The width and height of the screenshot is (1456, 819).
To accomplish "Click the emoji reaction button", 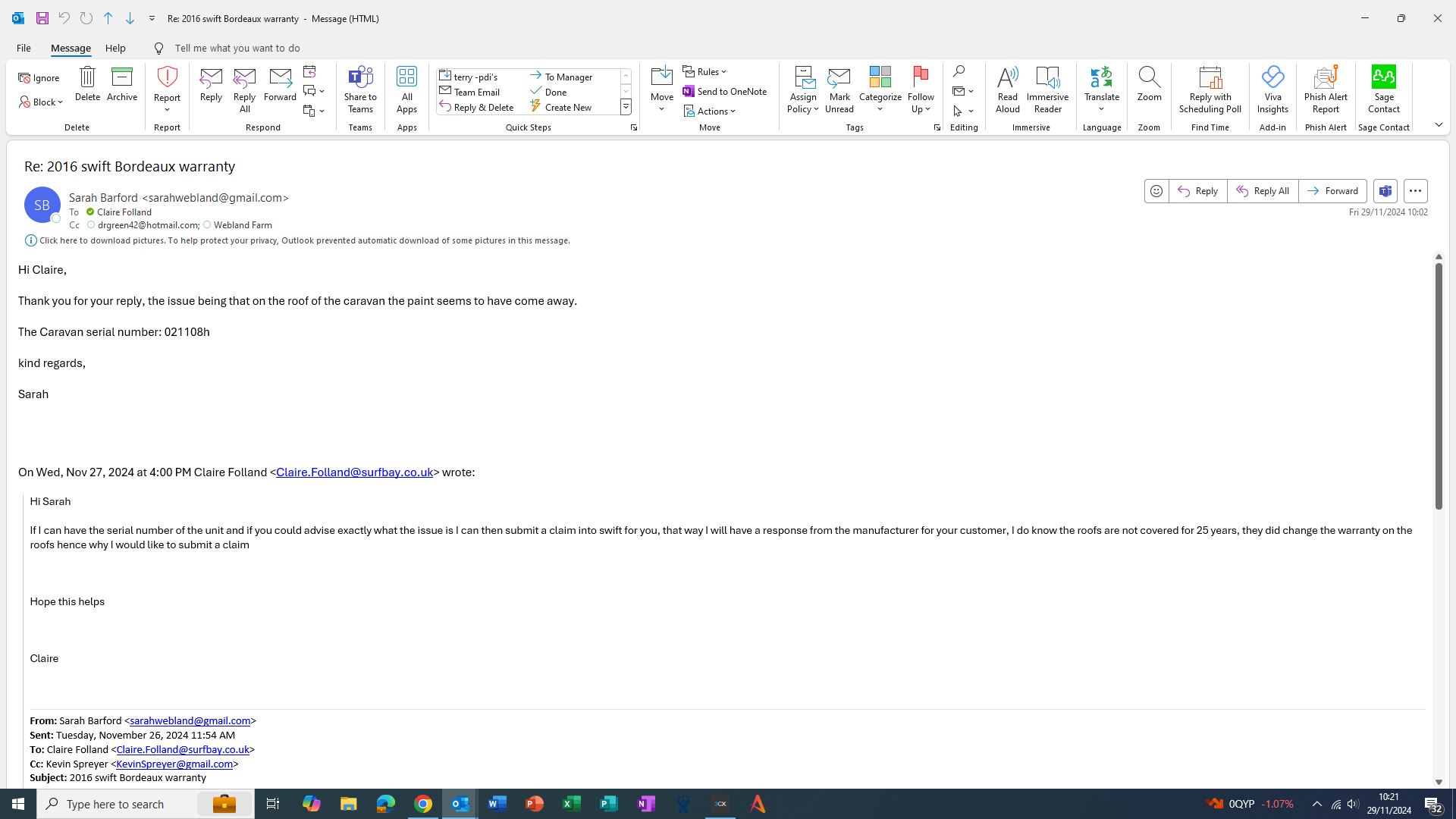I will click(1156, 191).
